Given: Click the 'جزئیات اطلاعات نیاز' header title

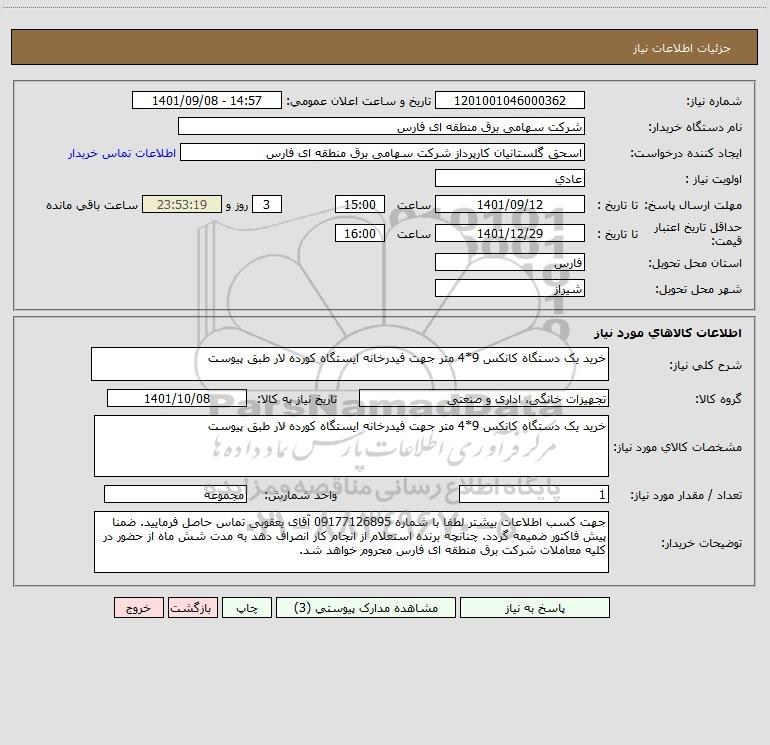Looking at the screenshot, I should (682, 48).
